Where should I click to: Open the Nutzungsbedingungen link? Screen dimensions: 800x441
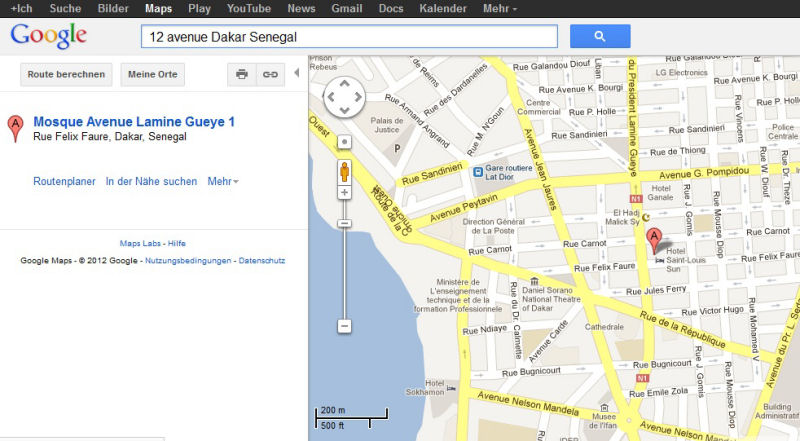coord(188,260)
